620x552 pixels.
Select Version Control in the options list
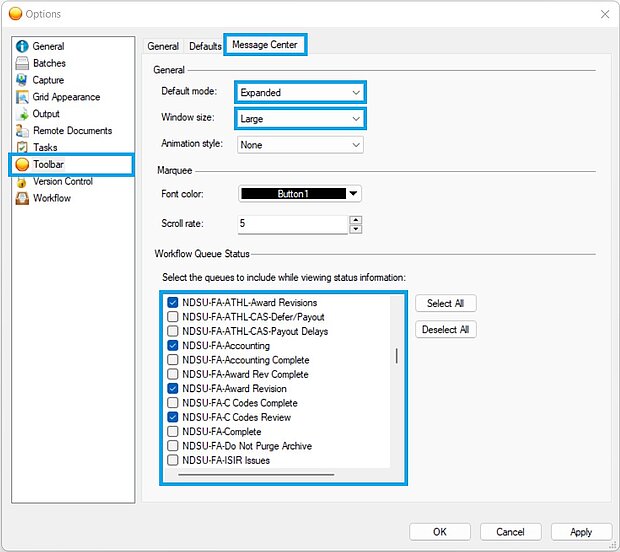[63, 181]
